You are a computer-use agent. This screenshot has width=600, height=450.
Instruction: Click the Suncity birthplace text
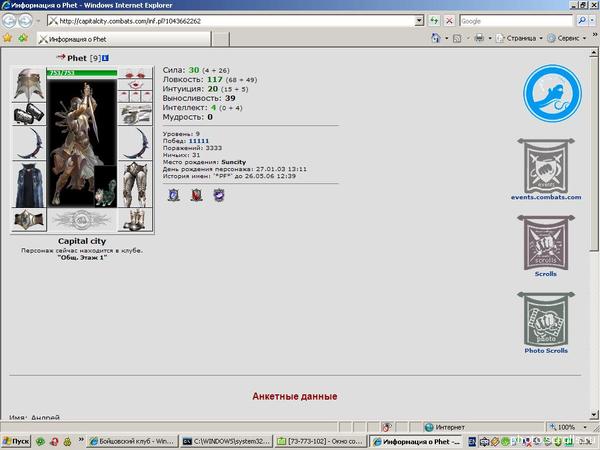tap(233, 162)
